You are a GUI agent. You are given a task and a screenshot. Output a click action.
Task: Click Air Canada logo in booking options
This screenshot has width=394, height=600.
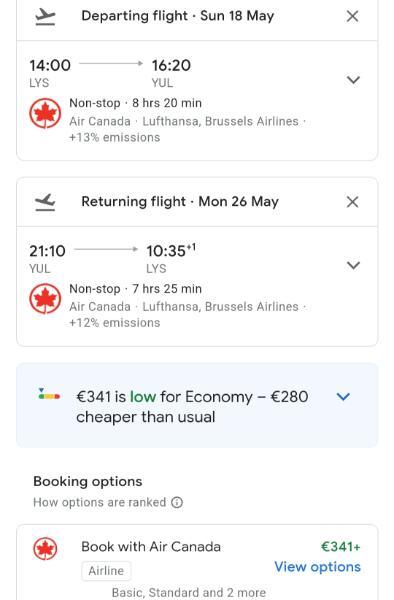(x=45, y=549)
